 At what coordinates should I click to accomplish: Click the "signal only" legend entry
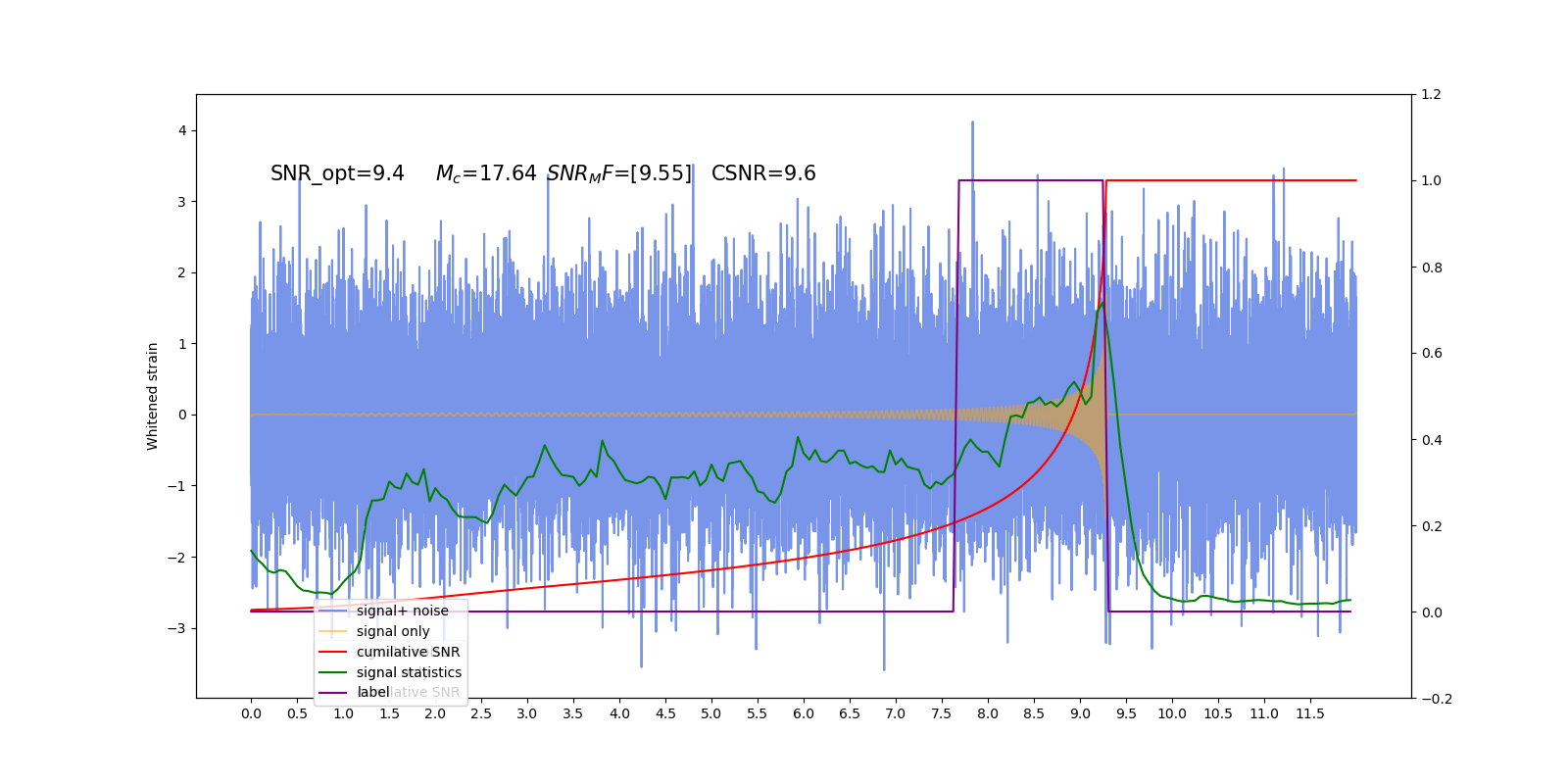coord(393,631)
